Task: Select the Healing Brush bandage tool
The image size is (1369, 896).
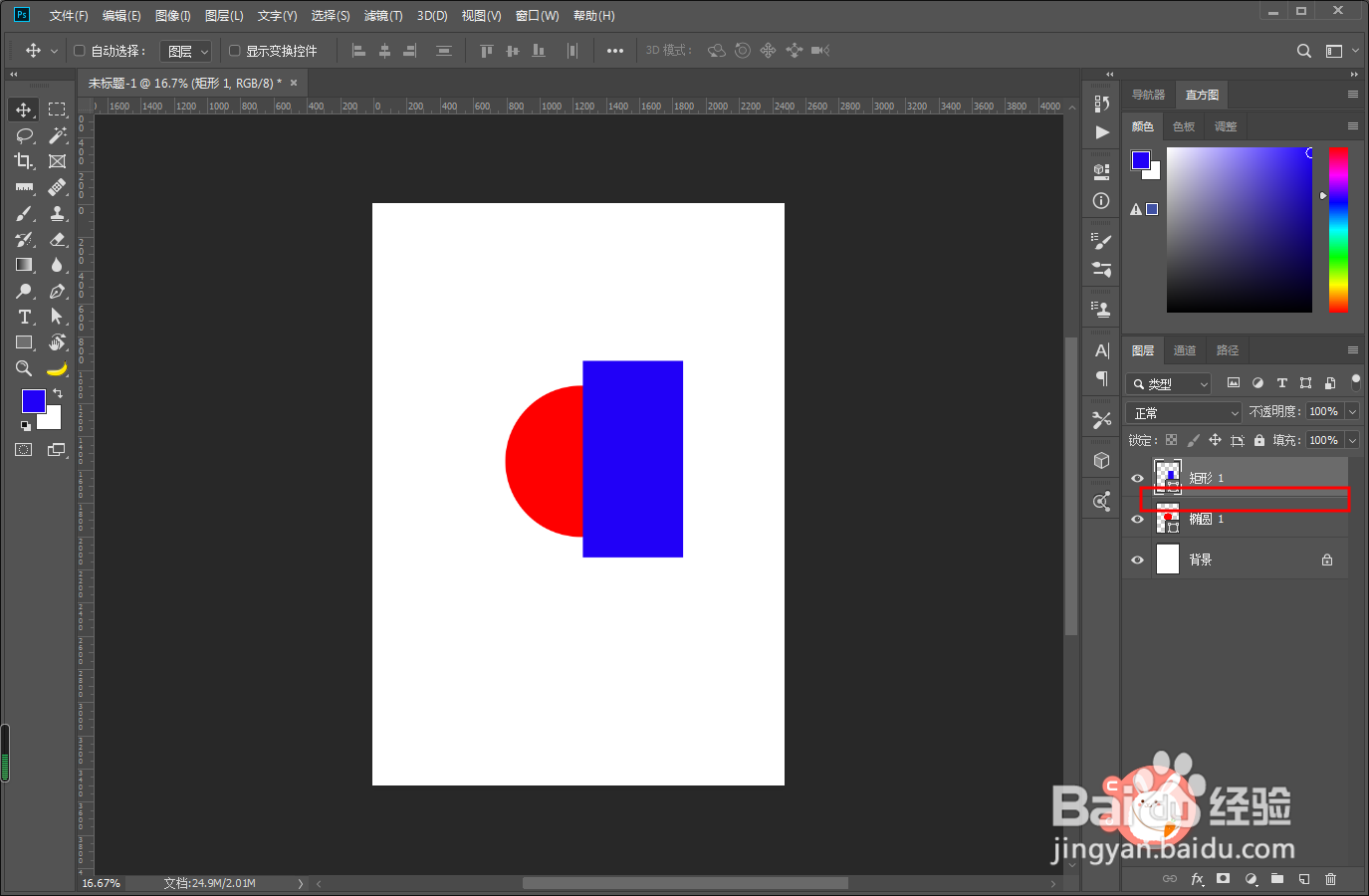Action: click(57, 187)
